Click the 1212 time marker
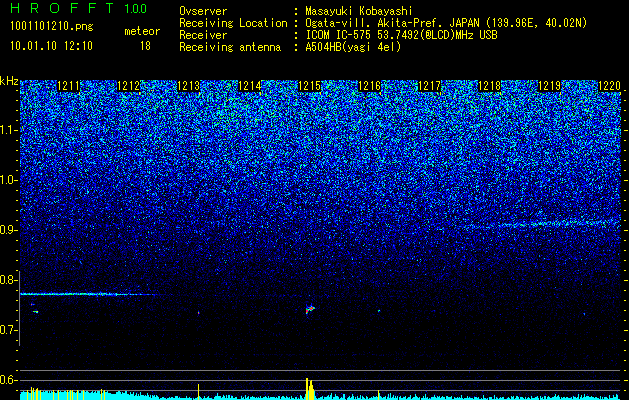Screen dimensions: 629x400 [129, 86]
